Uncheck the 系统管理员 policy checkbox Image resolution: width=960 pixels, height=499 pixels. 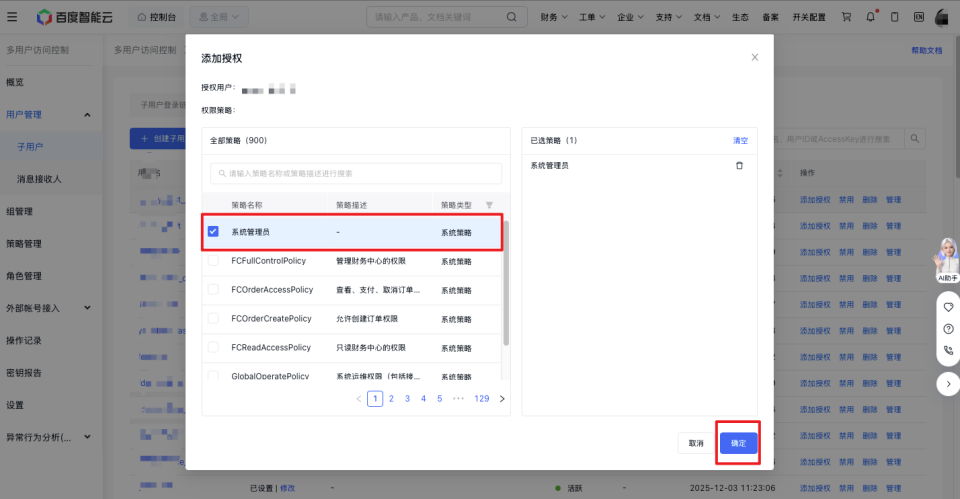pyautogui.click(x=213, y=232)
